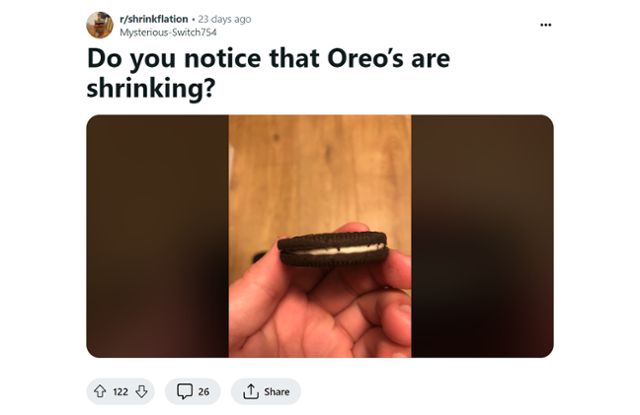Open the r/shrinkflation subreddit link

coord(153,19)
